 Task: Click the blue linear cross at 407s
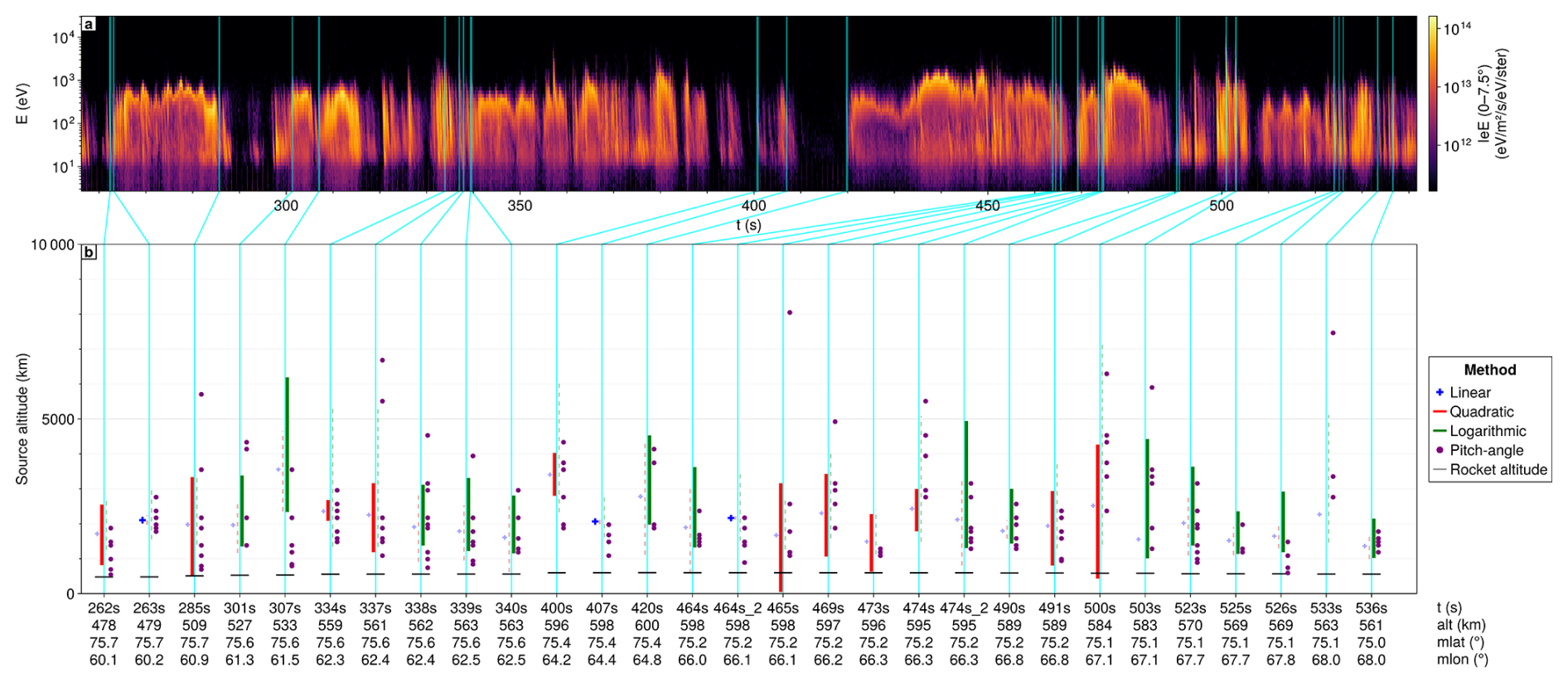[x=595, y=521]
